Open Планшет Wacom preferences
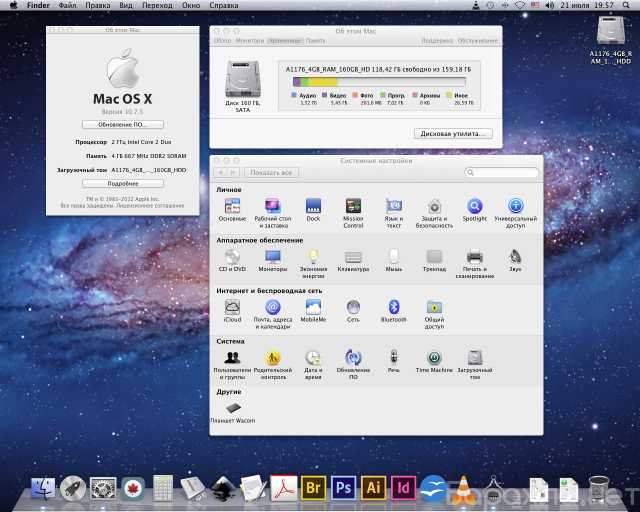Screen dimensions: 640x512 pyautogui.click(x=233, y=412)
